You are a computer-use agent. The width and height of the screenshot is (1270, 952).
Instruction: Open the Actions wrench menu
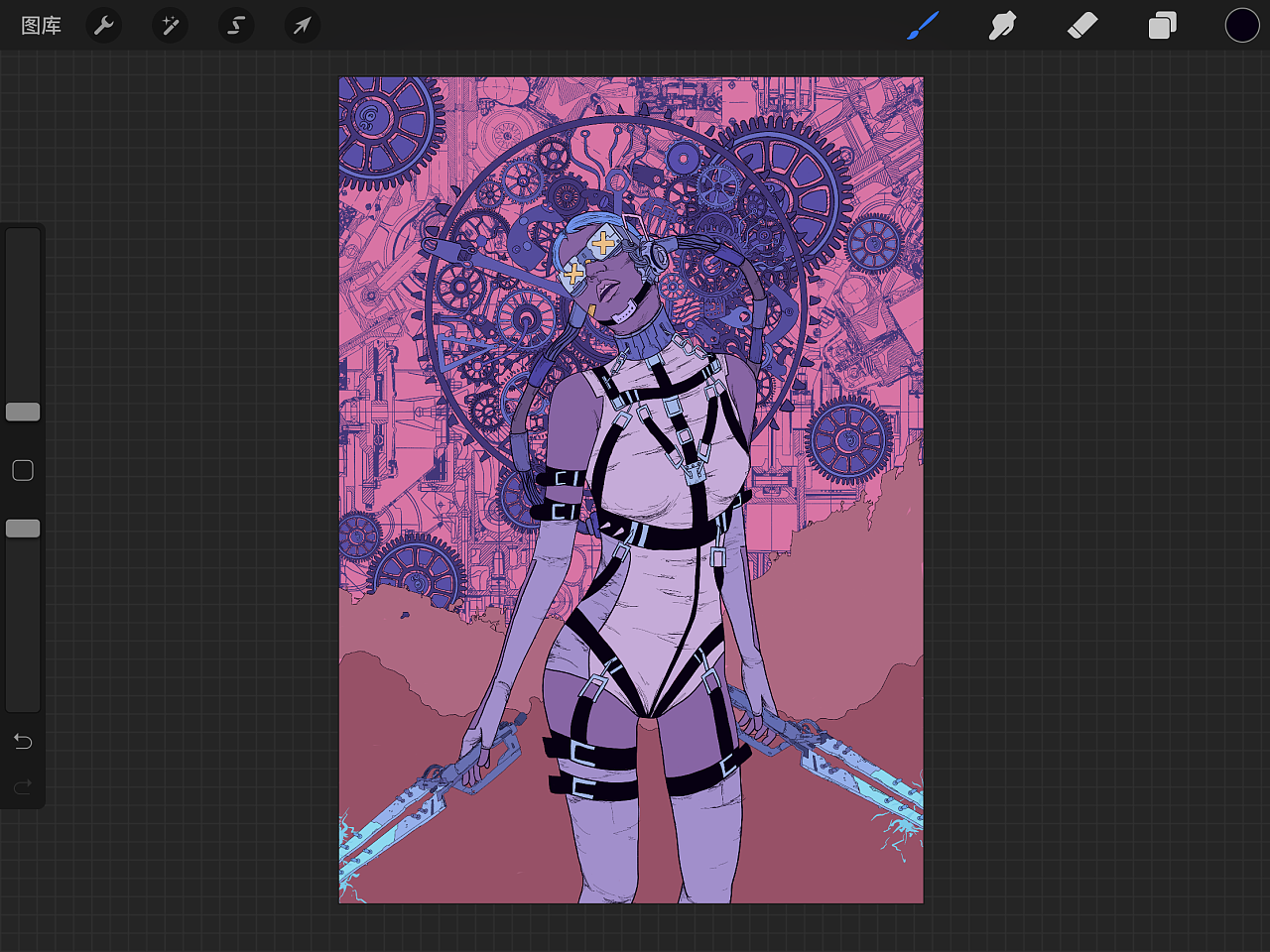(x=104, y=26)
